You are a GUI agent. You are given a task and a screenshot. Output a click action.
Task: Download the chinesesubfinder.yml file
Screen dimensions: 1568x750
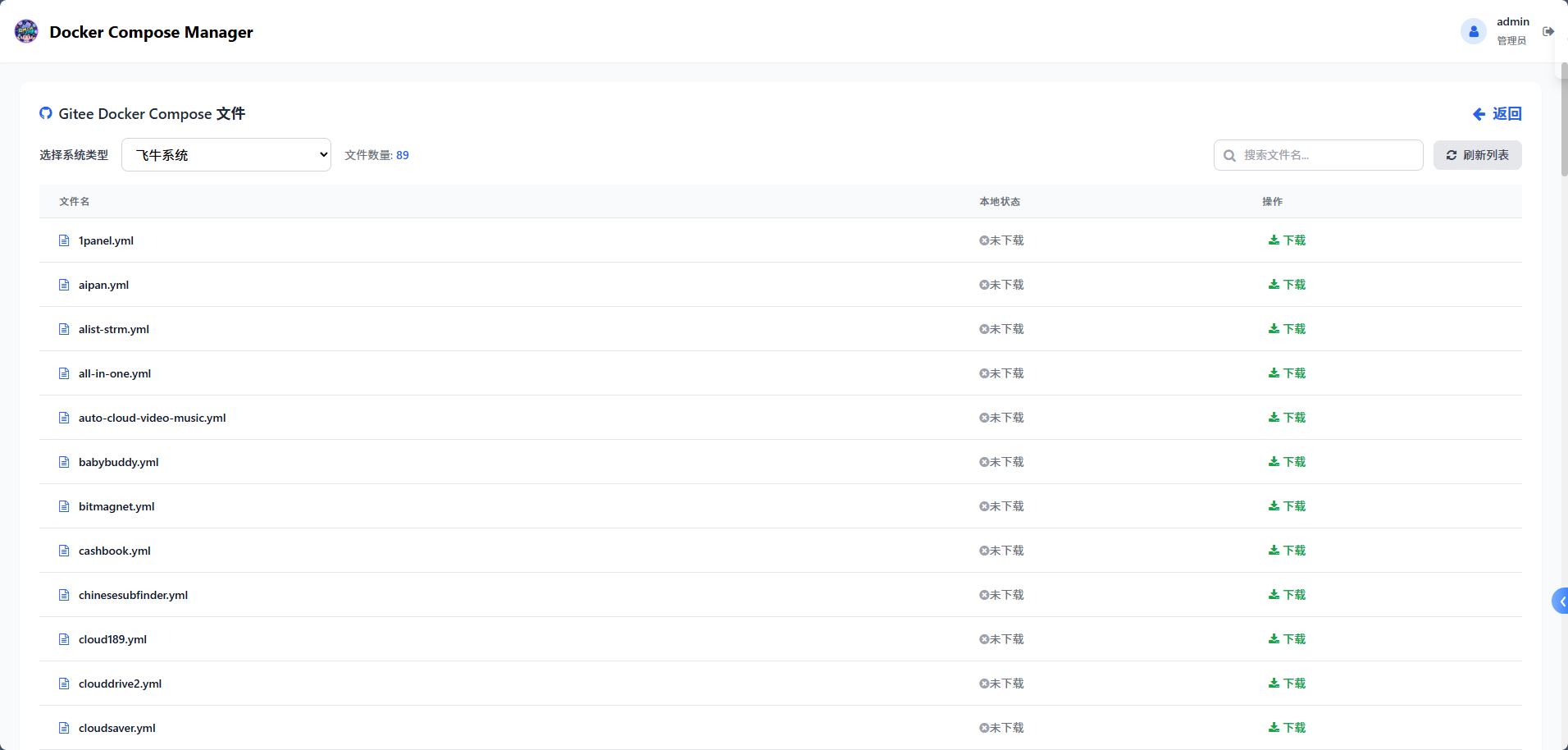click(x=1287, y=595)
